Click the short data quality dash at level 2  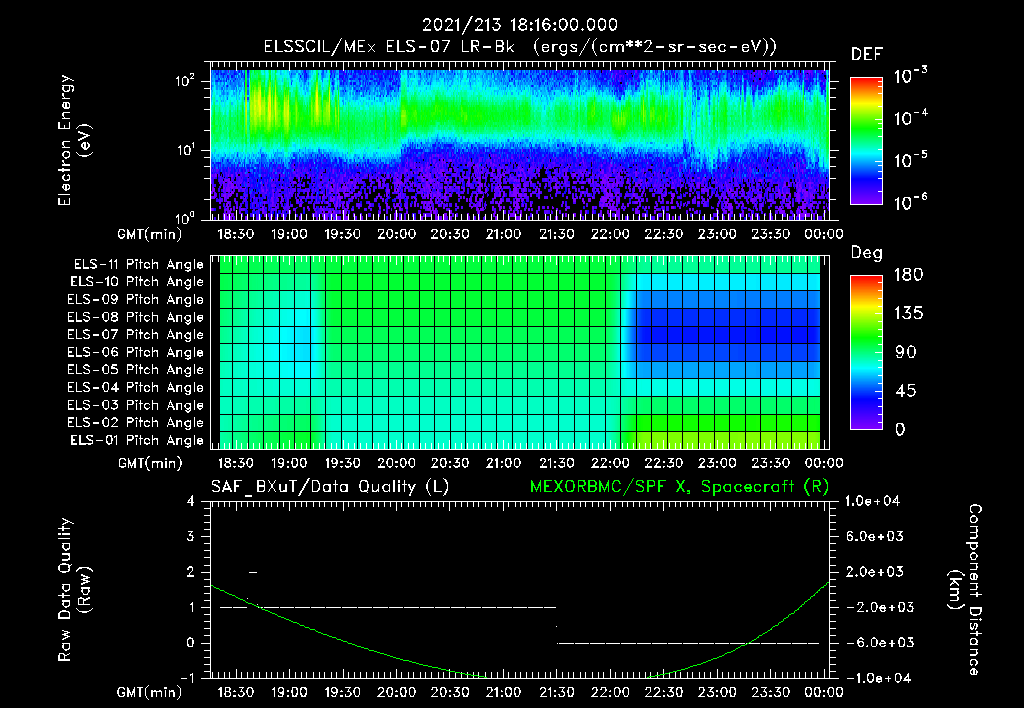click(x=253, y=573)
